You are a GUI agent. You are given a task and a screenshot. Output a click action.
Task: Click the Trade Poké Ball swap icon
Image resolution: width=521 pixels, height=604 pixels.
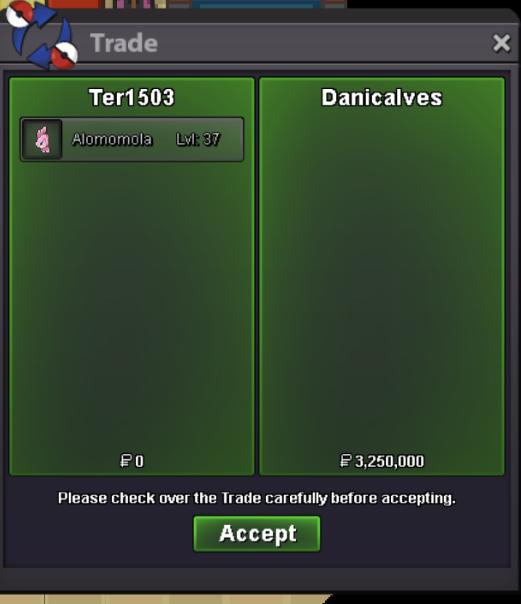[x=42, y=35]
